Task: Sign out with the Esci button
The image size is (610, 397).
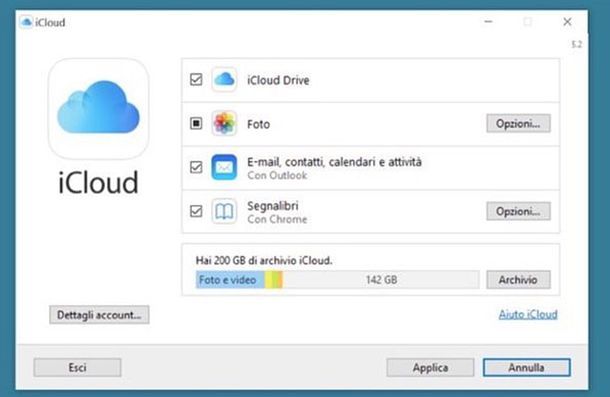Action: (77, 367)
